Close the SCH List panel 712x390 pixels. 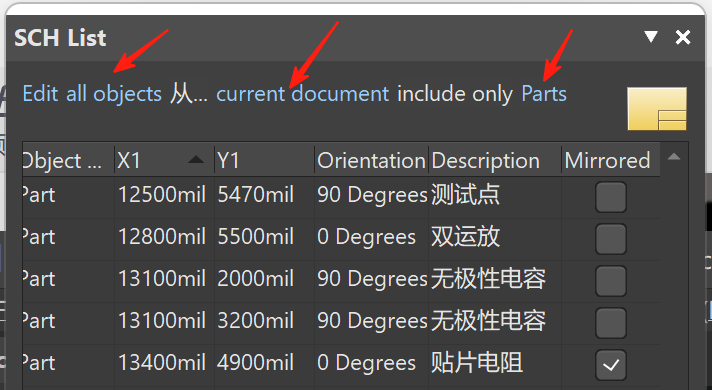coord(683,37)
